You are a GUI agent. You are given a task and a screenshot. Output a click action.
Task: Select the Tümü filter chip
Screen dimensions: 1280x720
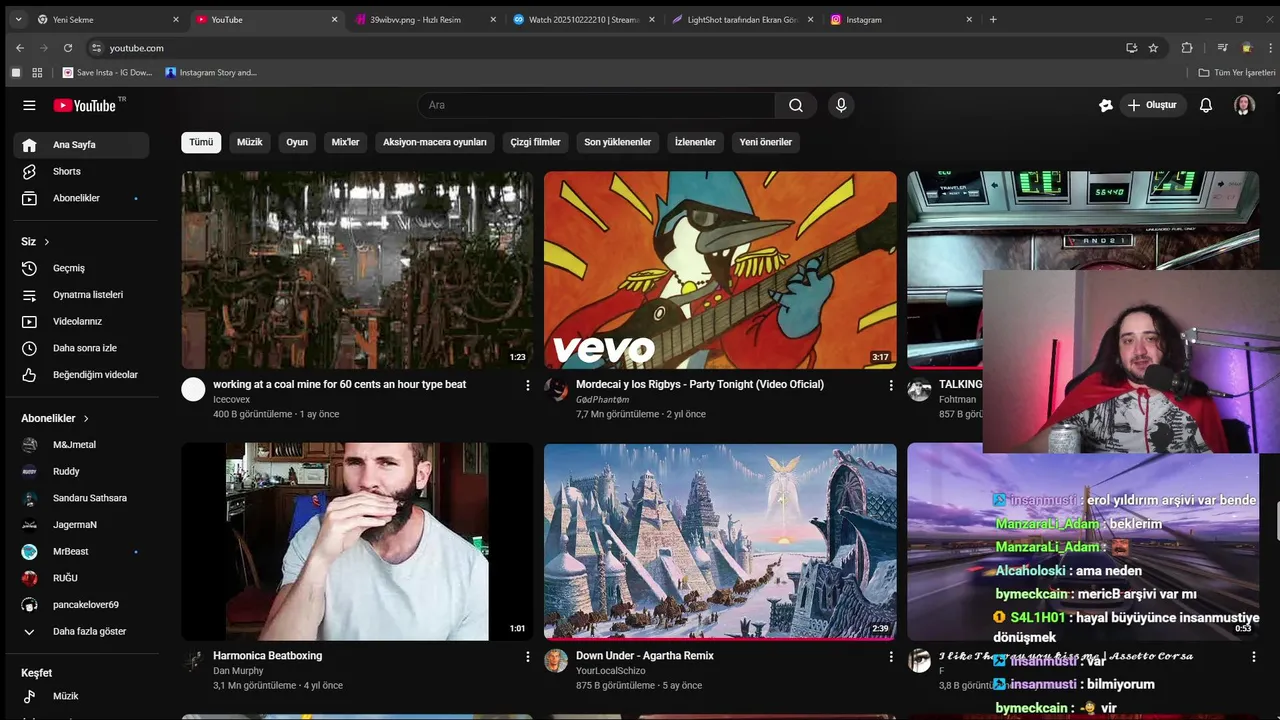pyautogui.click(x=201, y=142)
